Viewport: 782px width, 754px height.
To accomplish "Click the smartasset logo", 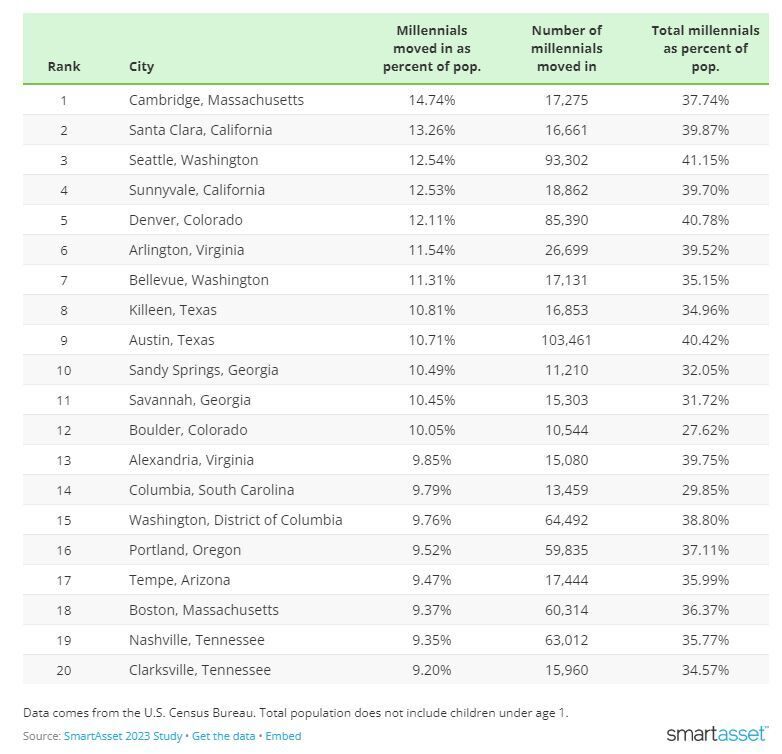I will point(716,734).
